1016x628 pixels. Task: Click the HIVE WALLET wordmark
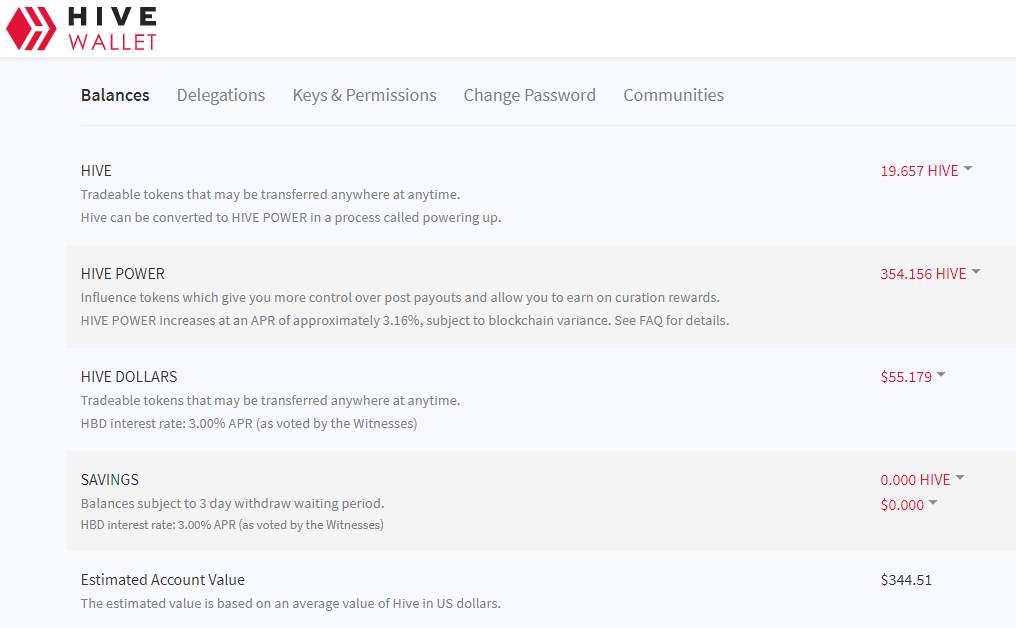click(x=112, y=29)
